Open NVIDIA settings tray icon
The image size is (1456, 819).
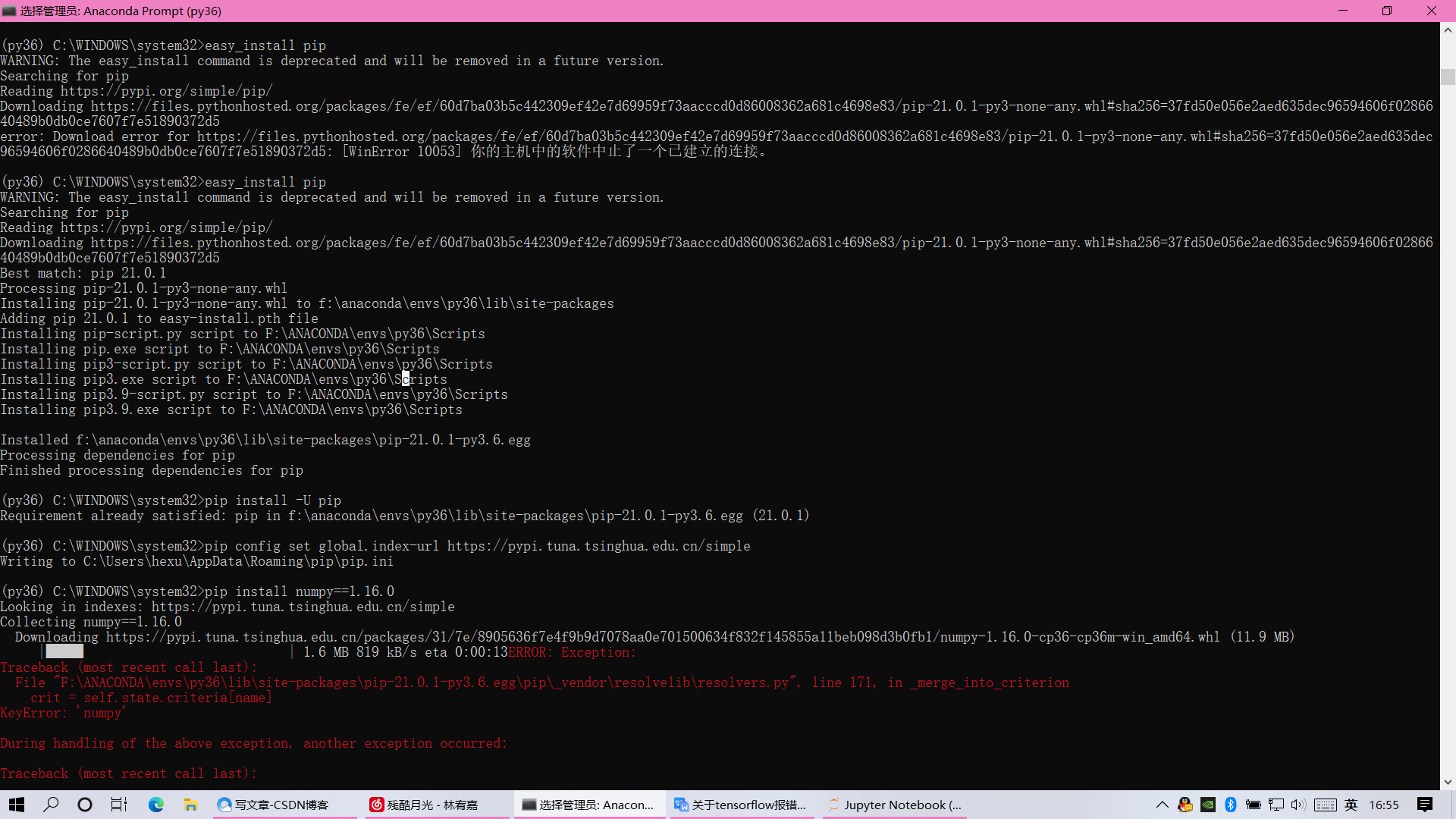(x=1208, y=805)
